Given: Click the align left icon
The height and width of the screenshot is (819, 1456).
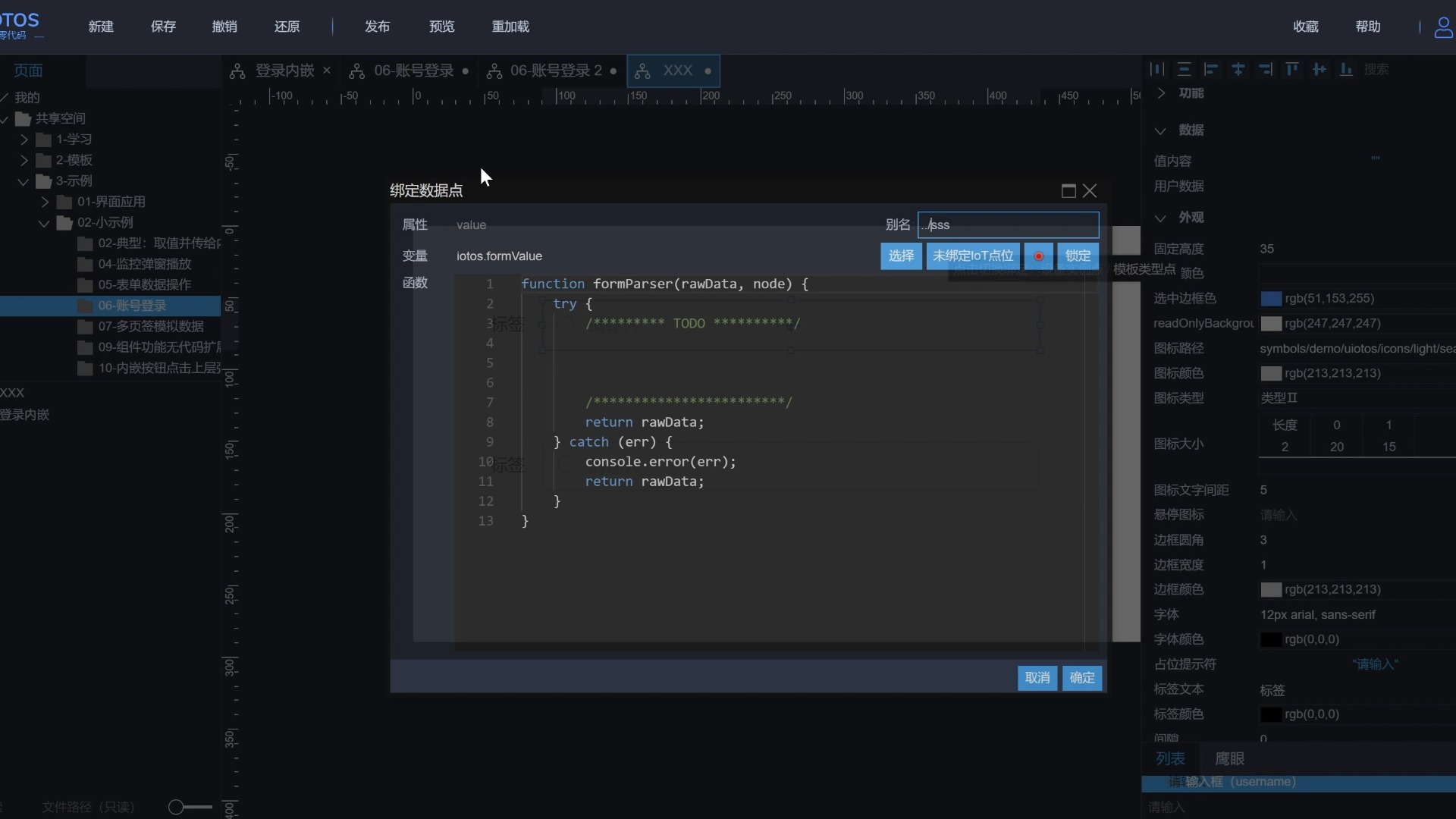Looking at the screenshot, I should (x=1211, y=69).
